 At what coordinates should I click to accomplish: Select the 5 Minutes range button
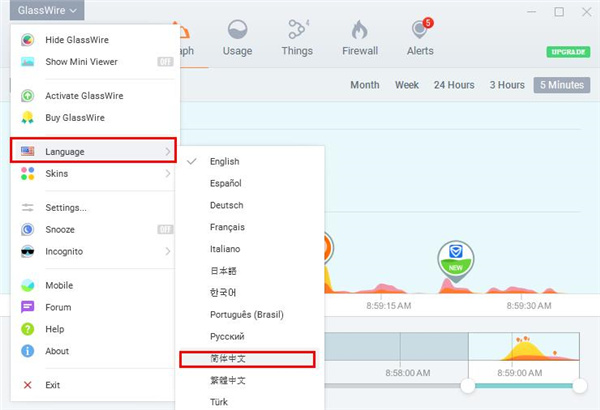coord(562,85)
